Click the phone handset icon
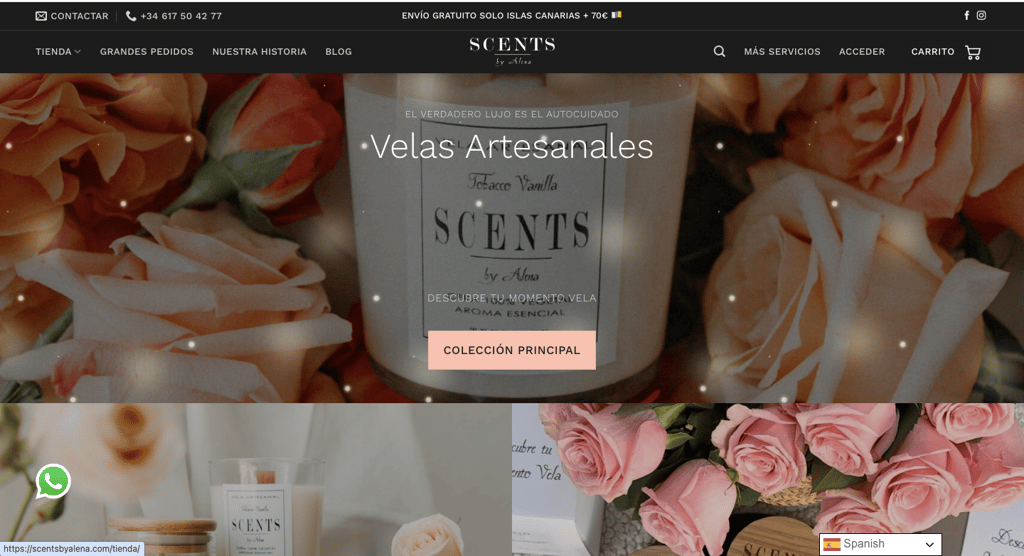1024x556 pixels. pyautogui.click(x=131, y=16)
